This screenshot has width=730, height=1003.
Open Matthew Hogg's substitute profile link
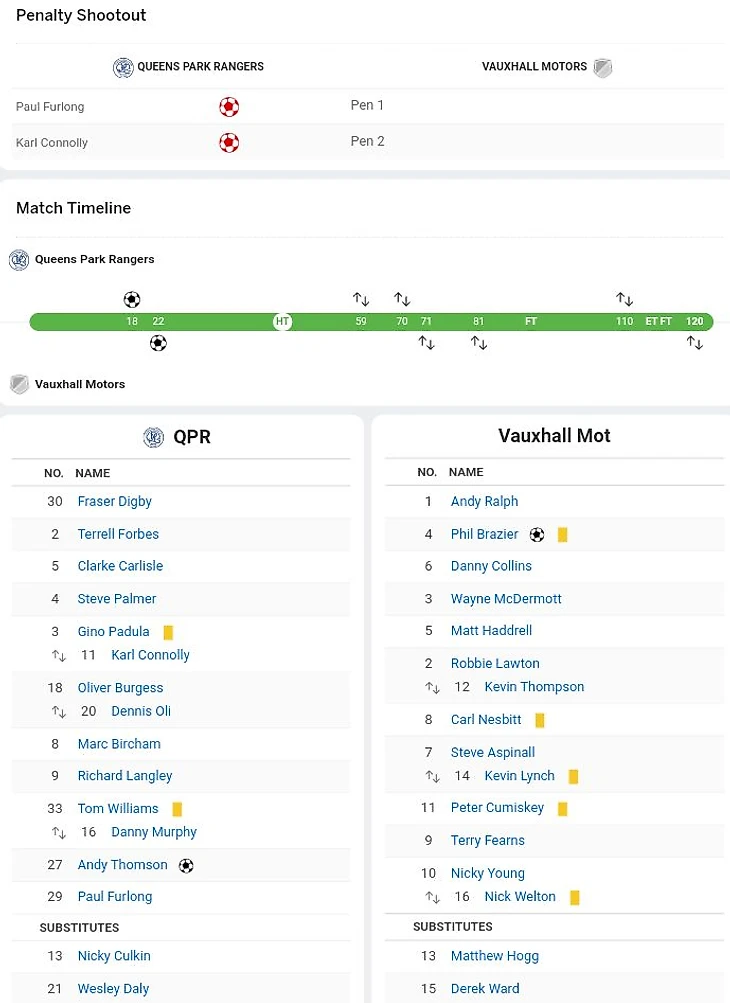[x=495, y=956]
